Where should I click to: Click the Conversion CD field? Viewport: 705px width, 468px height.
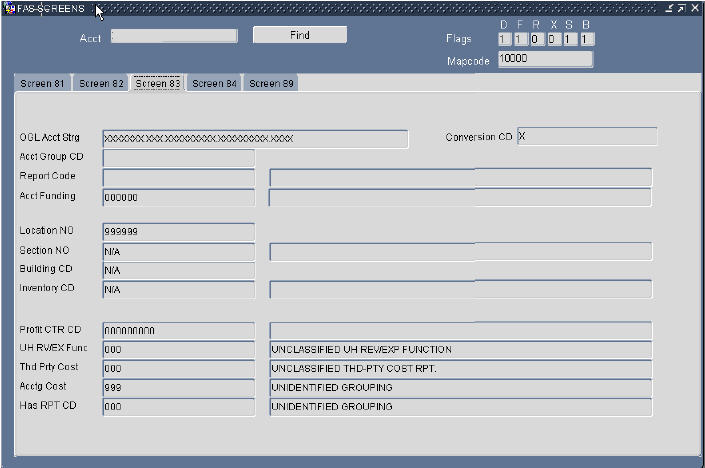(587, 137)
